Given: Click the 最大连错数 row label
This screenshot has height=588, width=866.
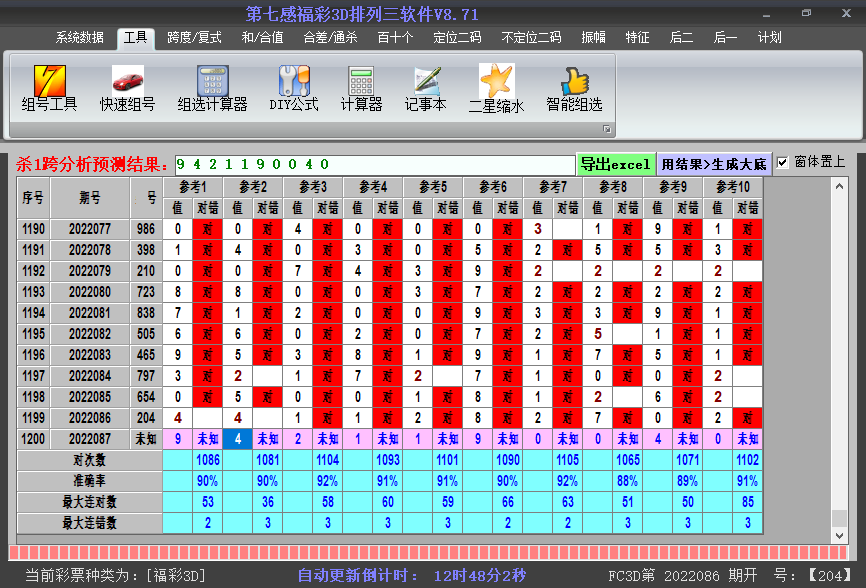Looking at the screenshot, I should 89,523.
